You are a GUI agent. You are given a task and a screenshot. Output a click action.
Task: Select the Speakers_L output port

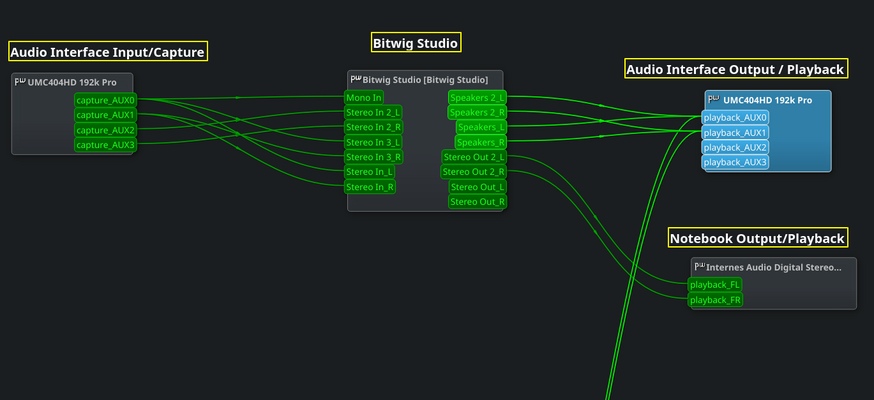[481, 127]
